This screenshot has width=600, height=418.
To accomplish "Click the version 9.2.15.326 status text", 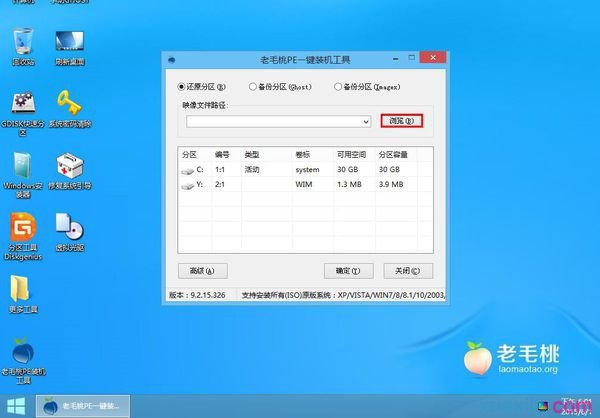I will tap(197, 295).
